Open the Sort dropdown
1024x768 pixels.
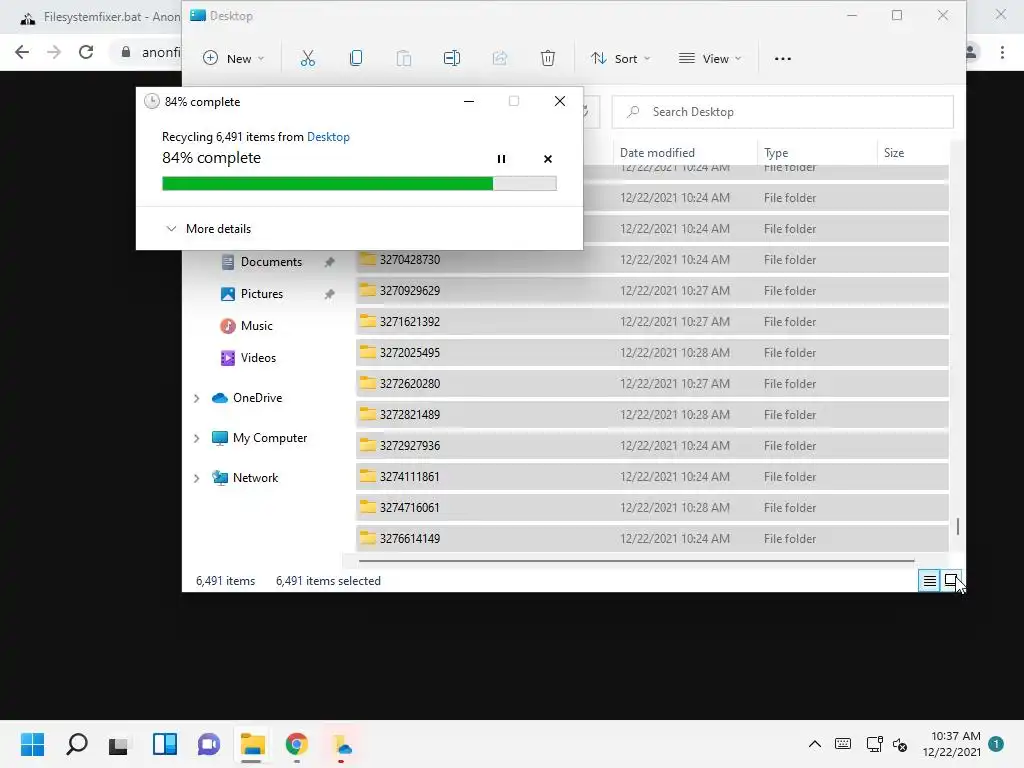click(620, 59)
